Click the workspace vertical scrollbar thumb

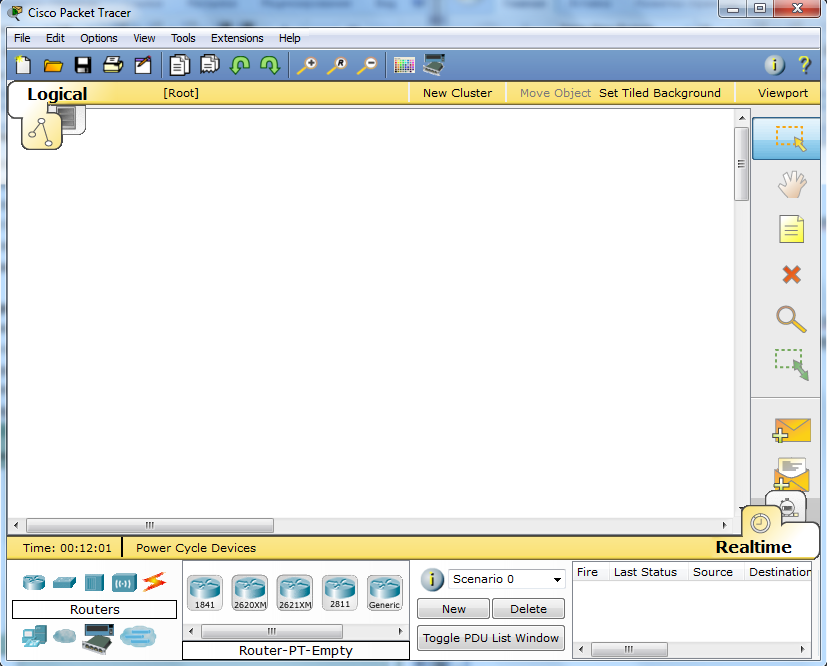point(741,164)
